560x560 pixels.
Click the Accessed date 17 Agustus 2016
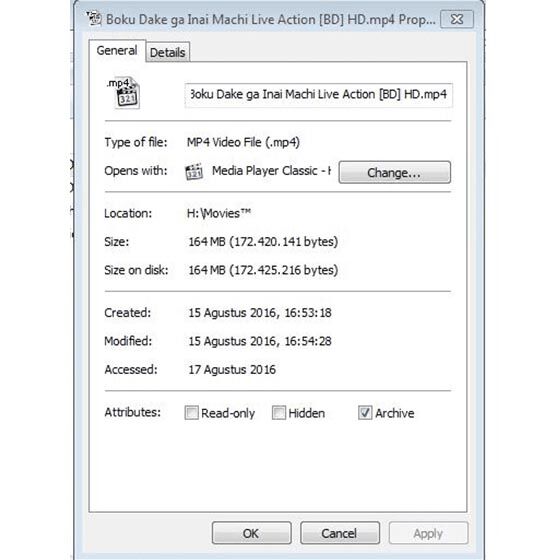(x=232, y=370)
